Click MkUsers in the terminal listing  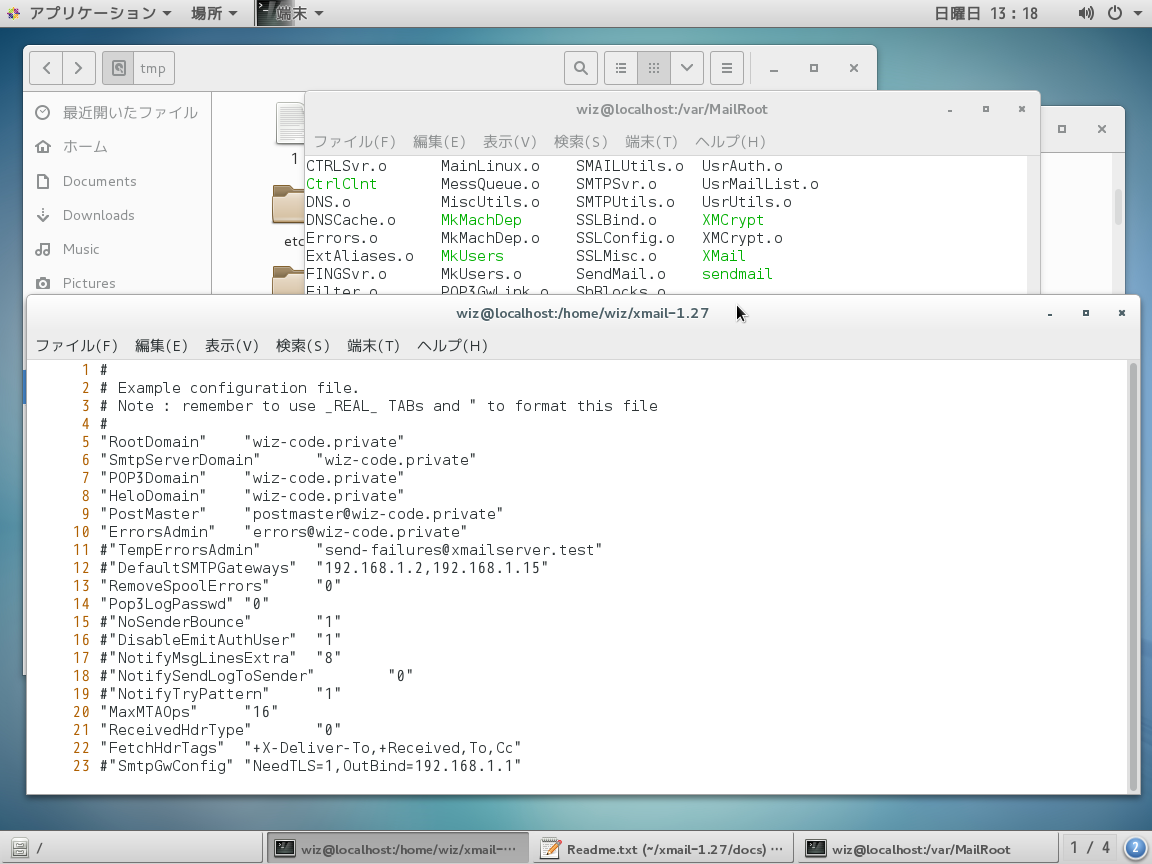click(x=472, y=256)
